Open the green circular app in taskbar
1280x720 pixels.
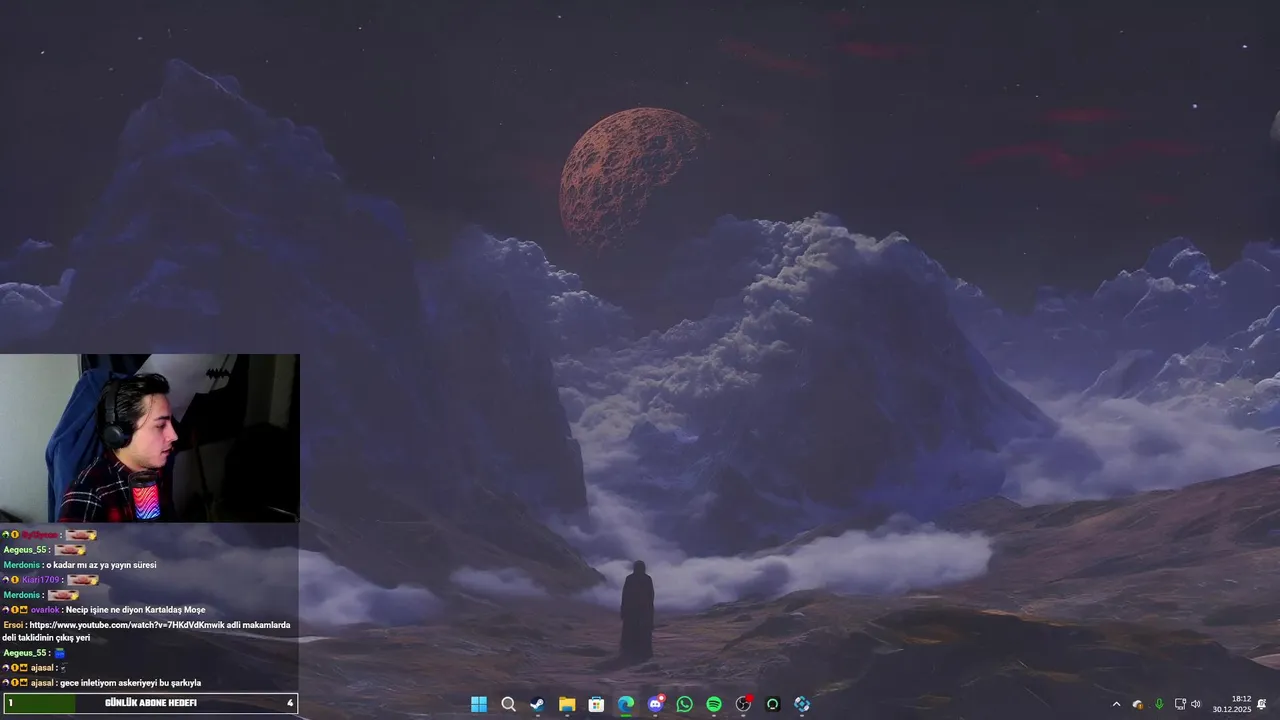coord(772,704)
